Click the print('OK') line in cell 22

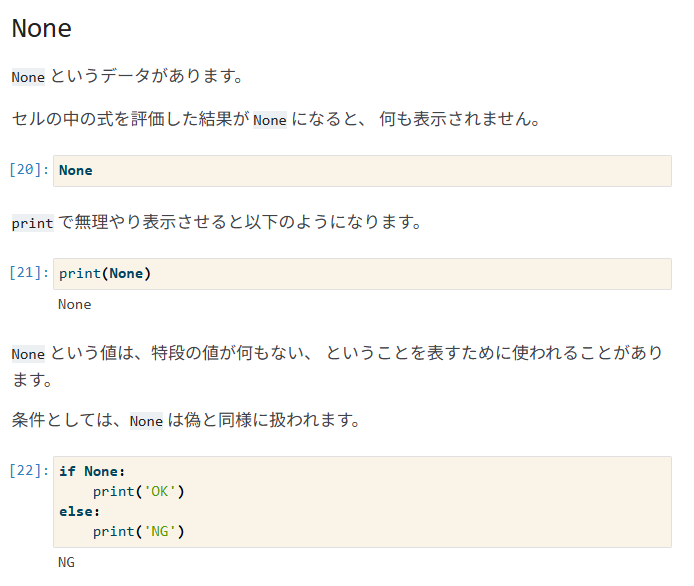pyautogui.click(x=139, y=491)
